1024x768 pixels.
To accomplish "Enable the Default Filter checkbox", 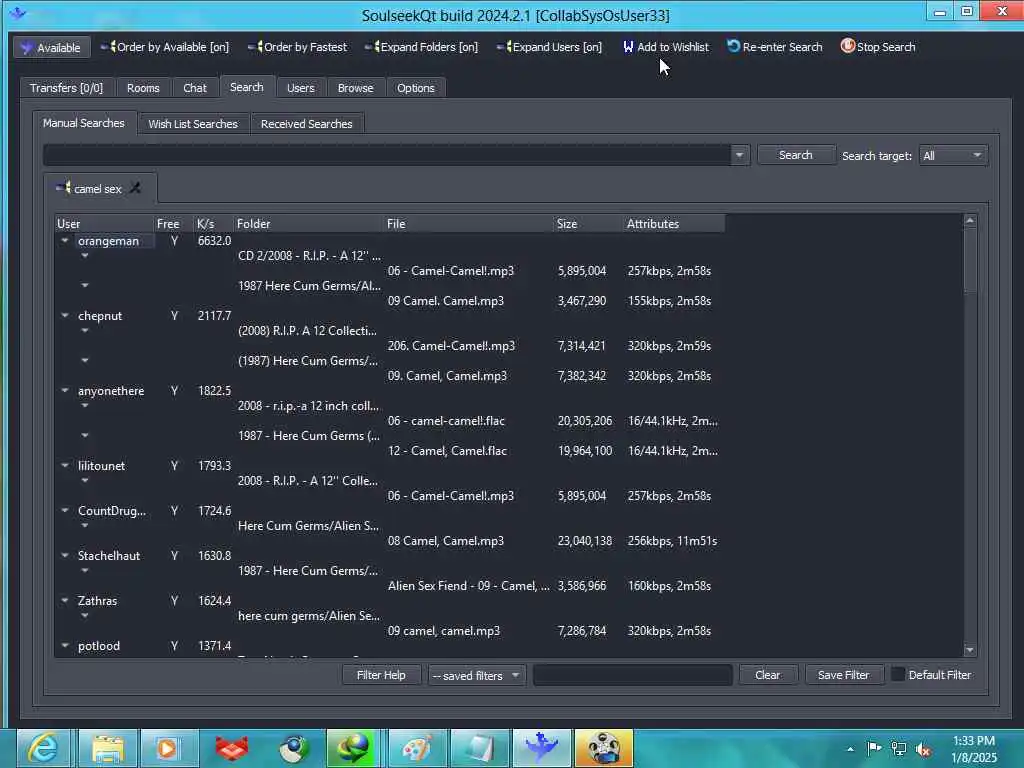I will [898, 675].
